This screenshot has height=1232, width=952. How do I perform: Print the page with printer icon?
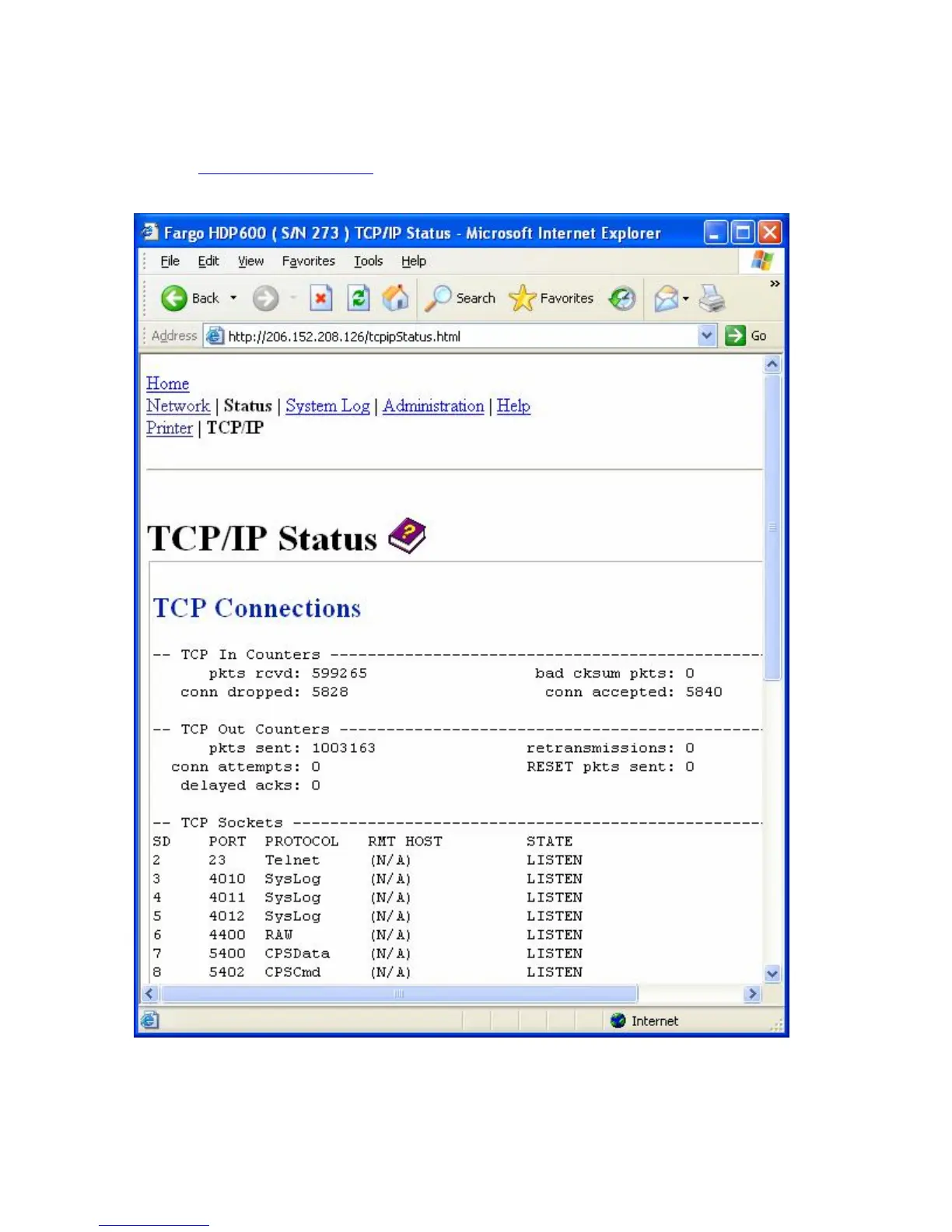[712, 298]
